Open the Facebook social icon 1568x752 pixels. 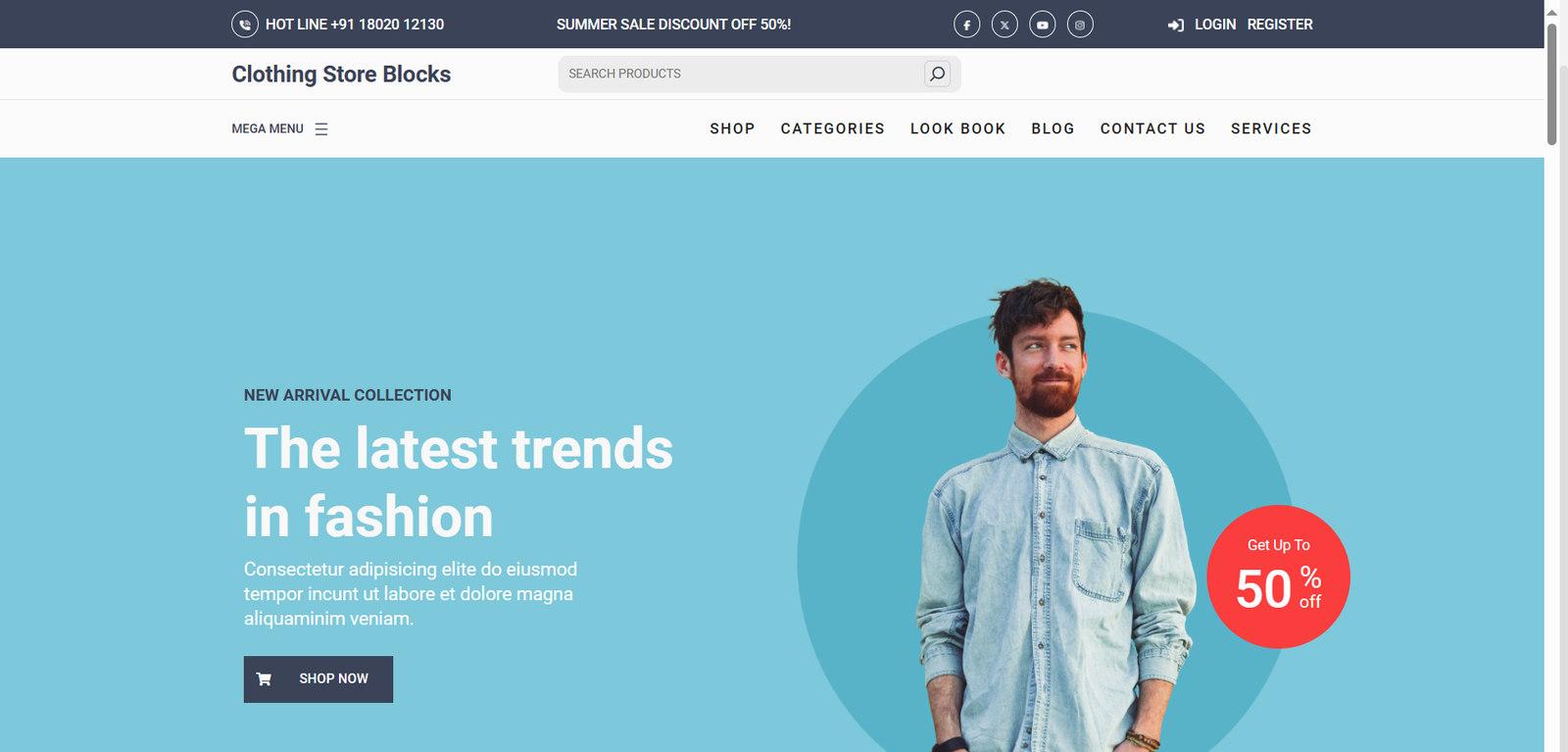tap(966, 25)
